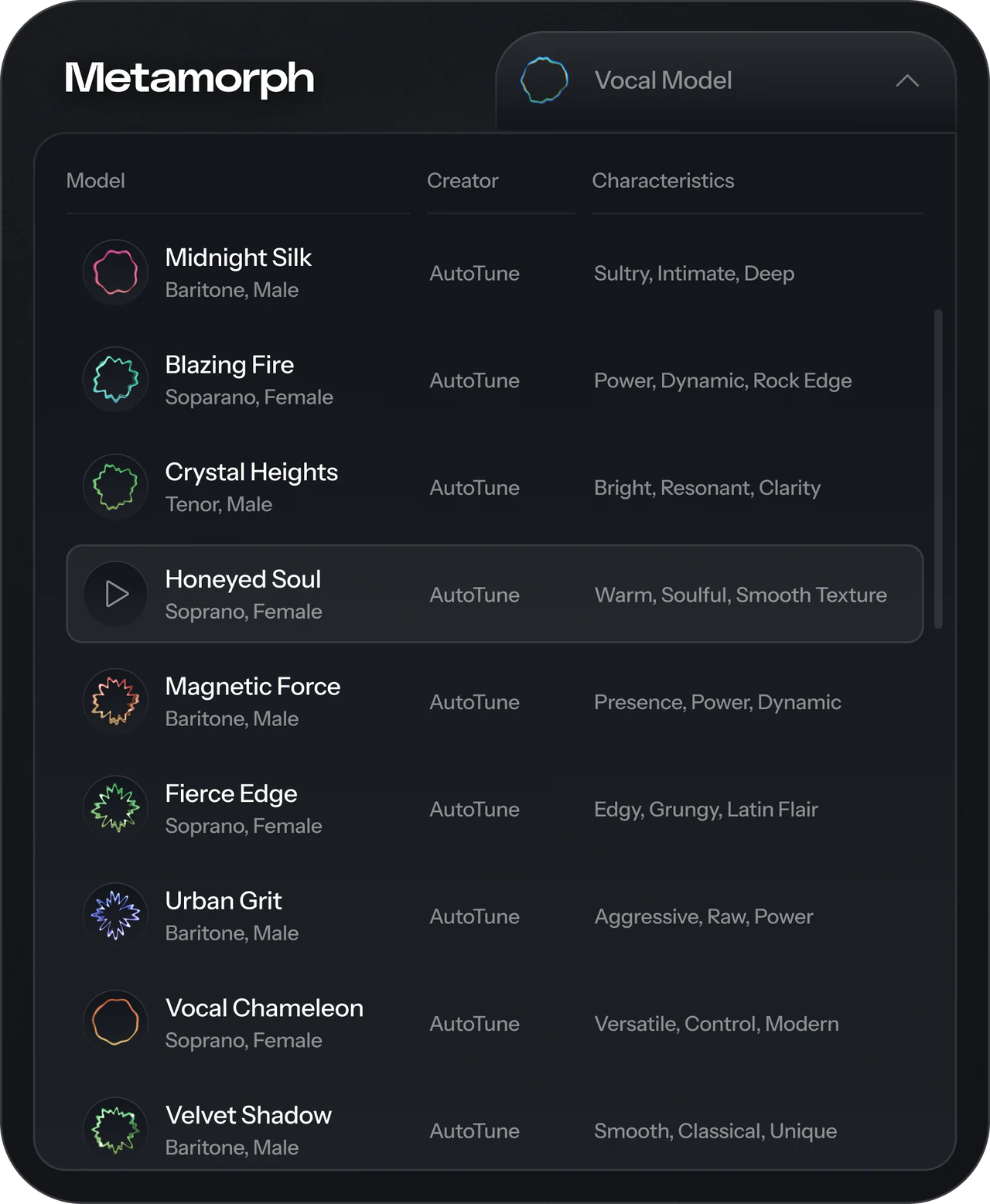Click the Characteristics column header
990x1204 pixels.
click(x=663, y=181)
